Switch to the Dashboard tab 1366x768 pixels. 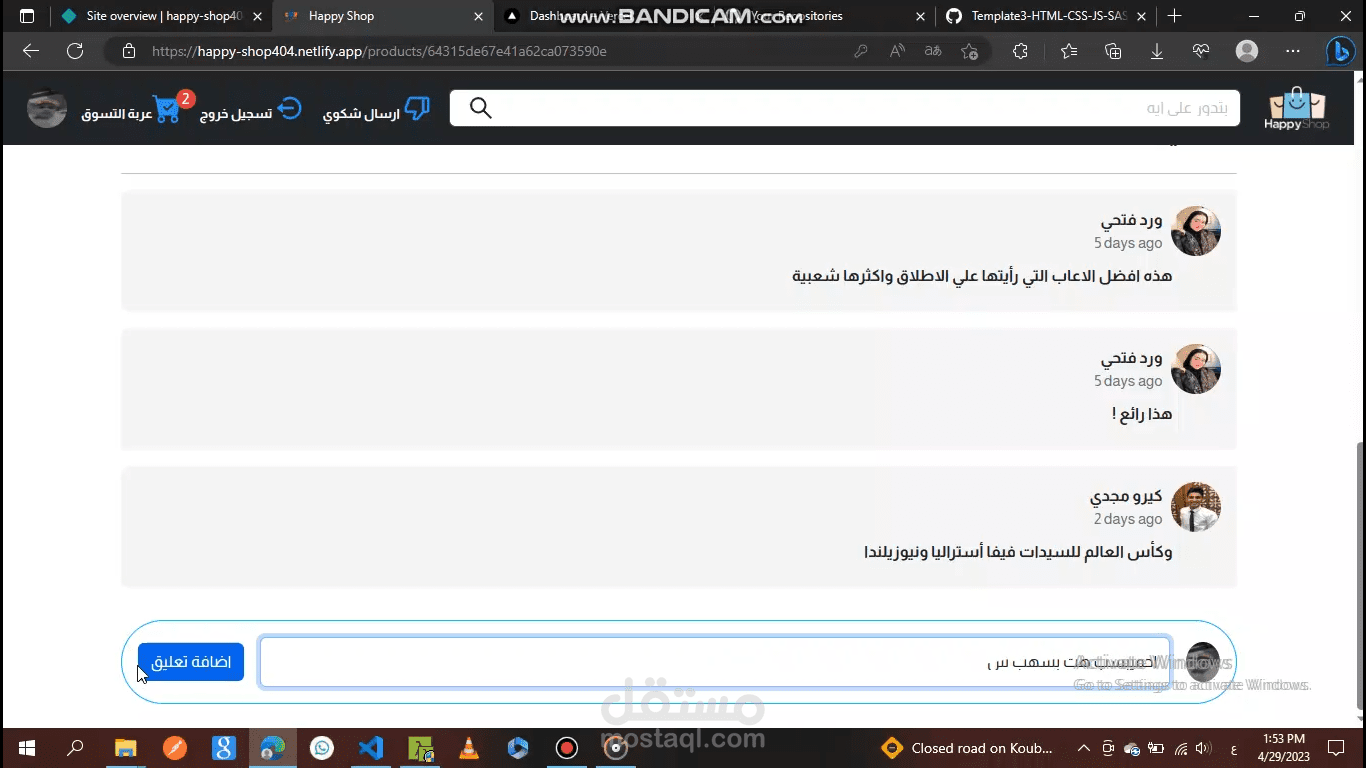click(605, 16)
